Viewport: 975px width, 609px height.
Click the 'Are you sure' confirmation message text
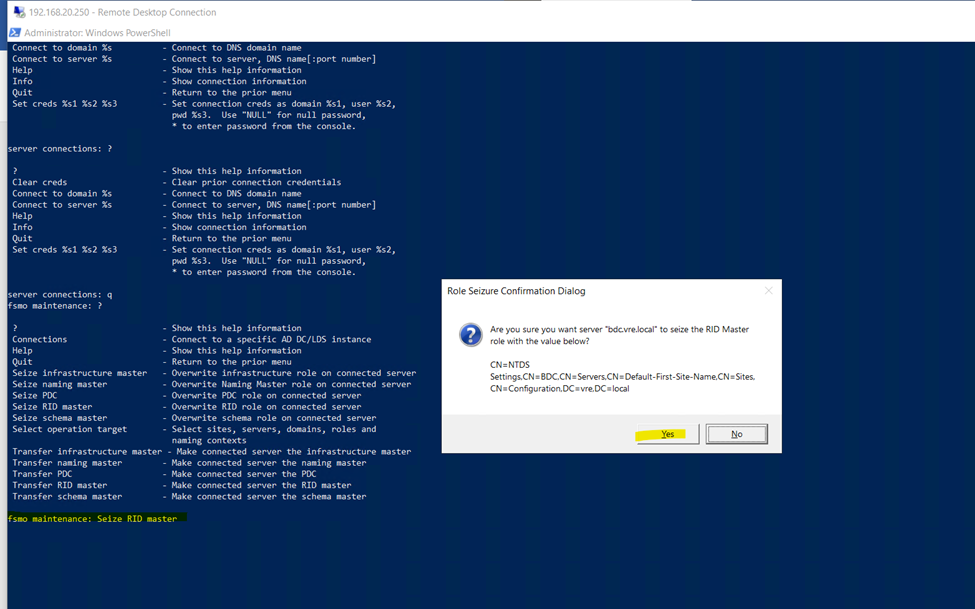619,335
